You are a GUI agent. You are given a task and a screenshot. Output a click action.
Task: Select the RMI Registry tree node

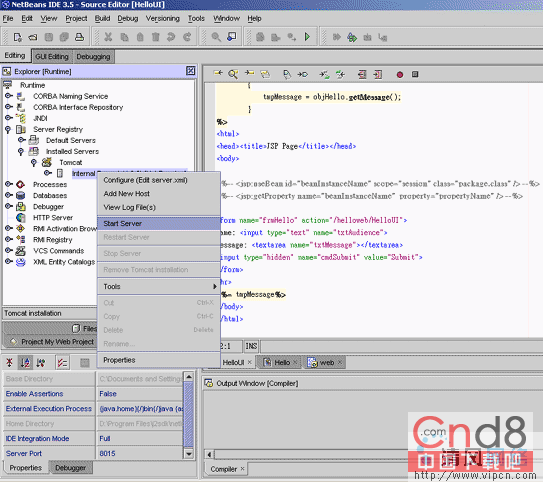53,240
